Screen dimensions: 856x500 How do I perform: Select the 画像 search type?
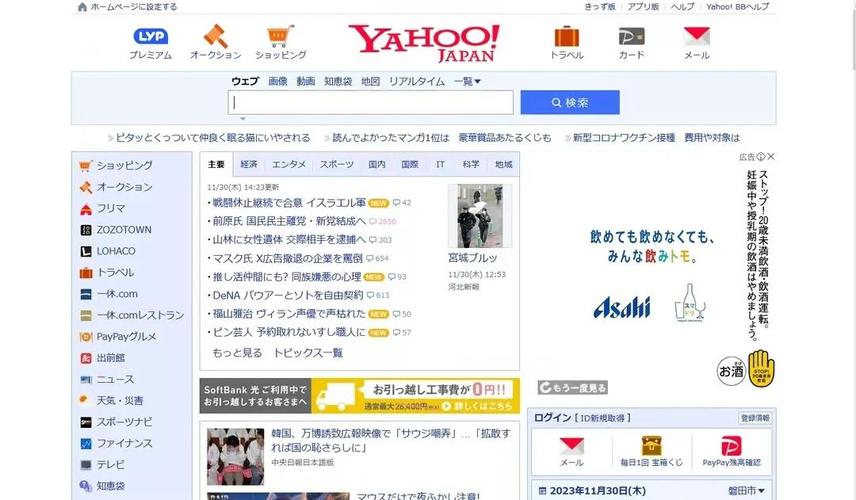[x=277, y=81]
